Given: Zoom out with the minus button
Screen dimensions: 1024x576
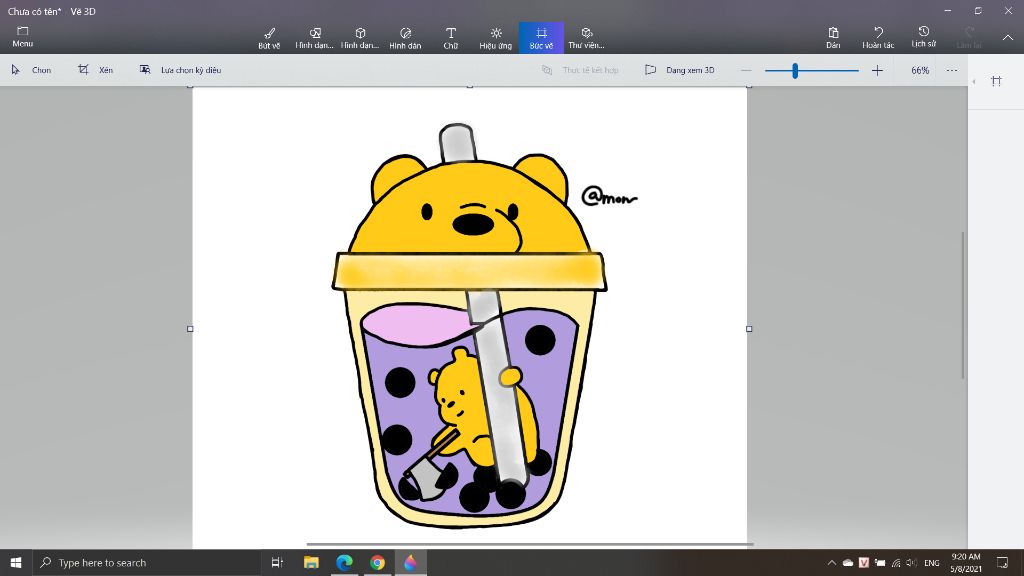Looking at the screenshot, I should [746, 70].
